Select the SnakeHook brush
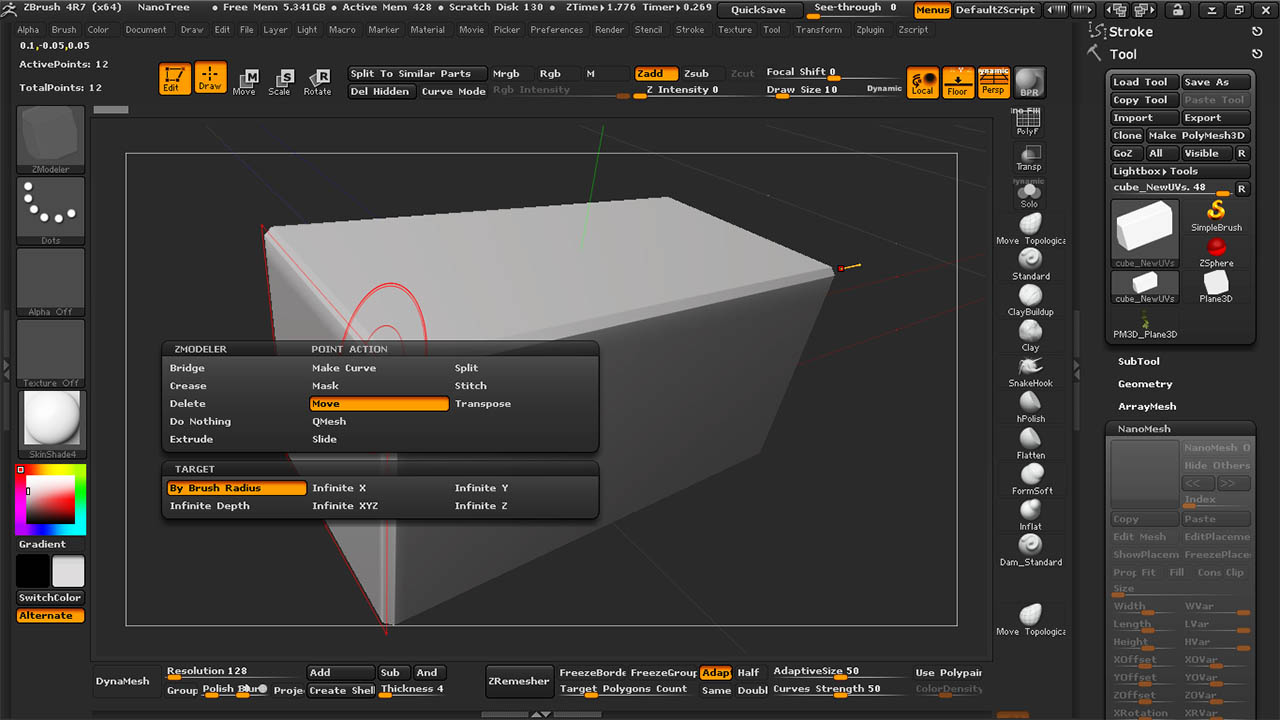Image resolution: width=1280 pixels, height=720 pixels. coord(1030,372)
